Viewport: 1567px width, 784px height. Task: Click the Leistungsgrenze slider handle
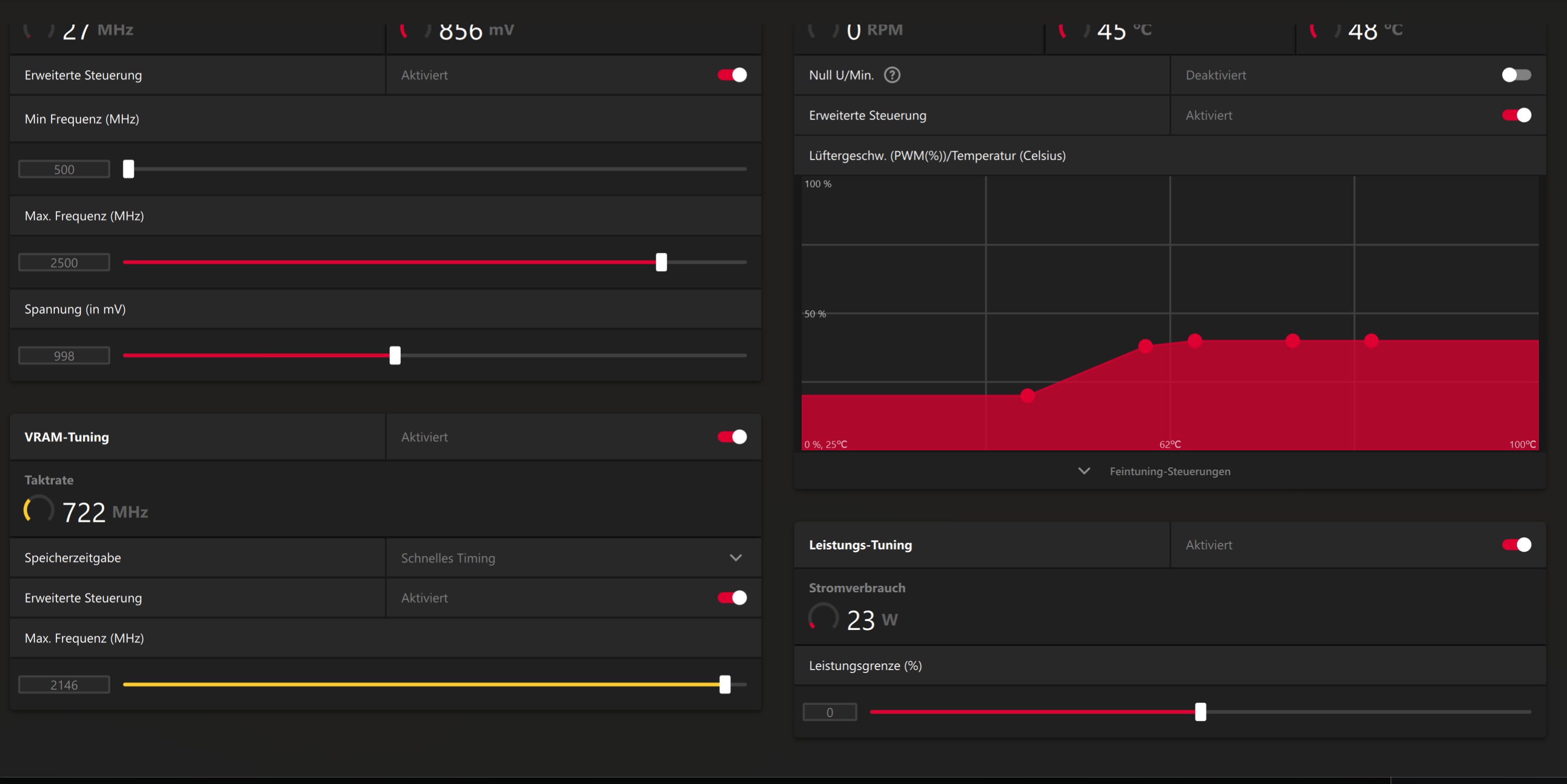pos(1200,711)
